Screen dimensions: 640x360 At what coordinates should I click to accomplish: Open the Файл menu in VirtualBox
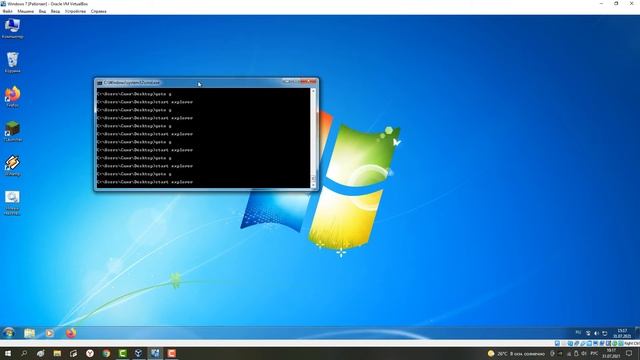[x=7, y=11]
